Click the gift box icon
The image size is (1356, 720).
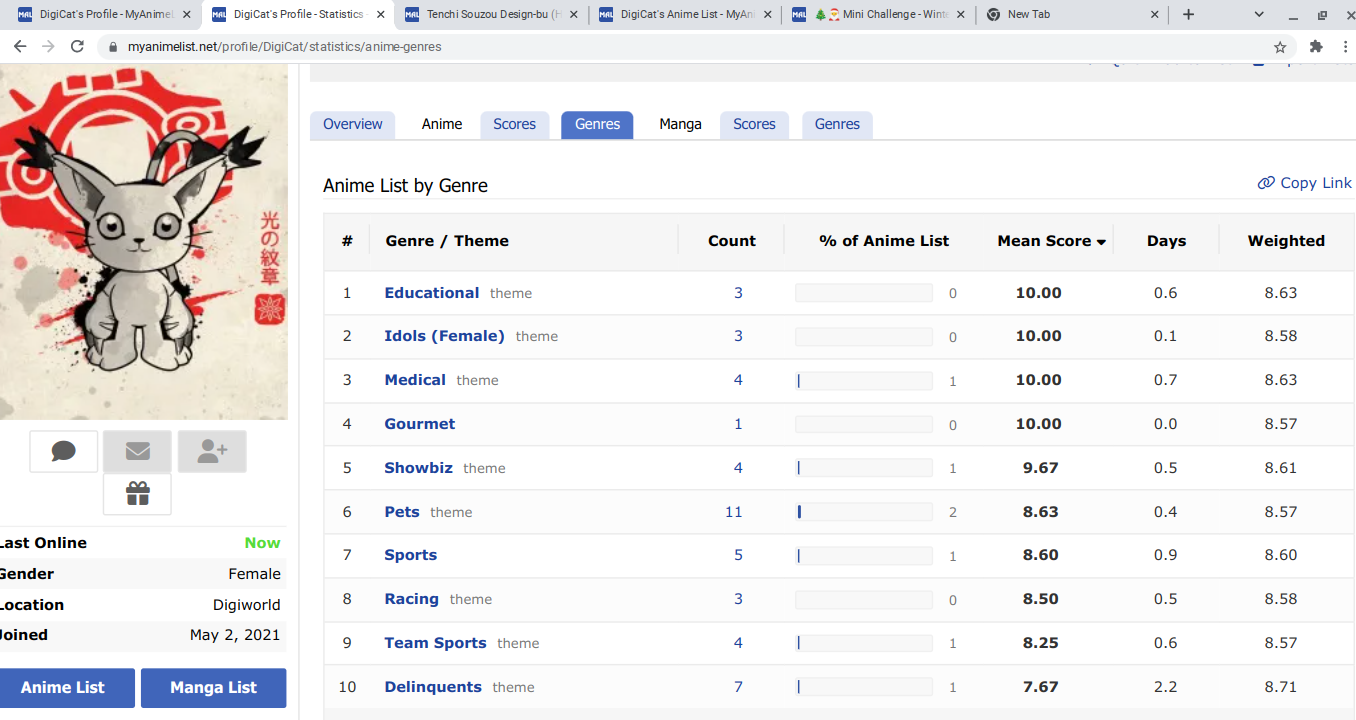pos(138,494)
